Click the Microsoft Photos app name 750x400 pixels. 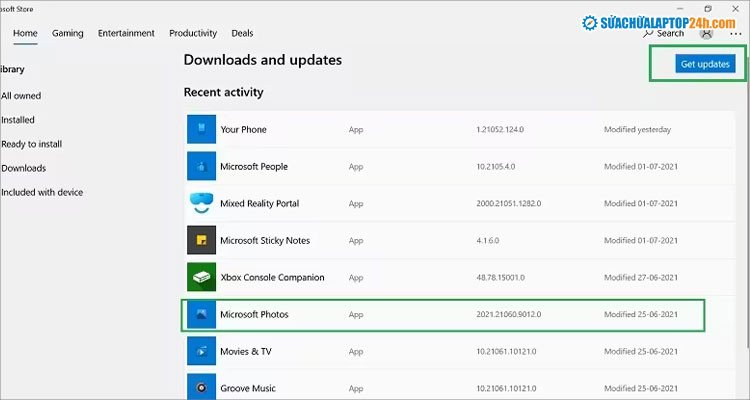tap(254, 314)
